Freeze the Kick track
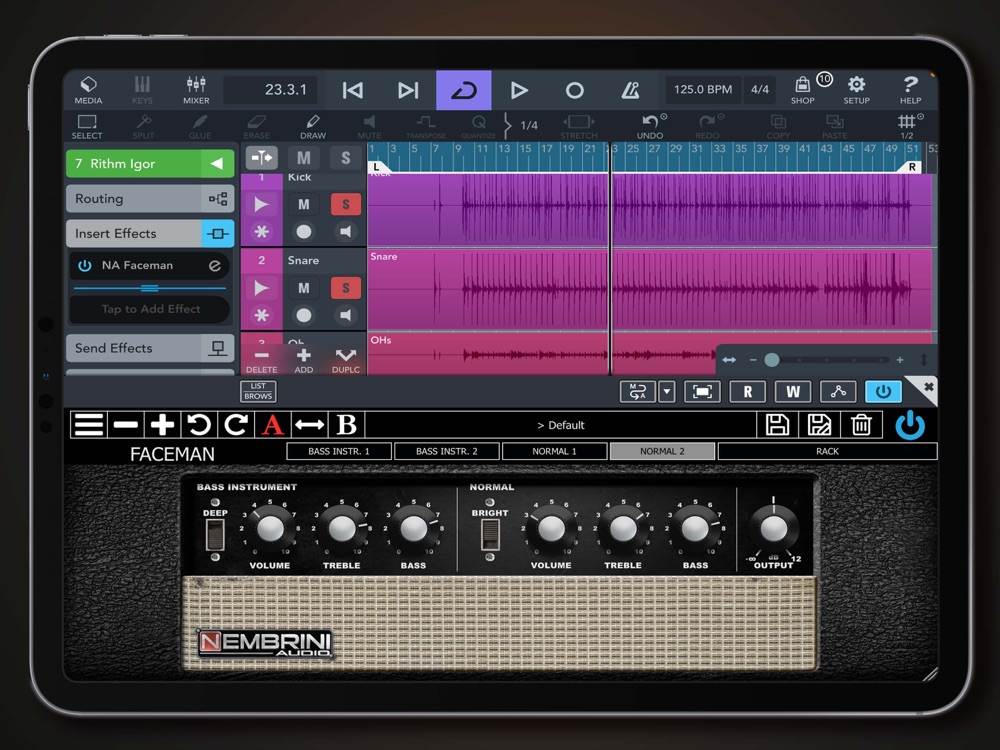 [x=261, y=232]
